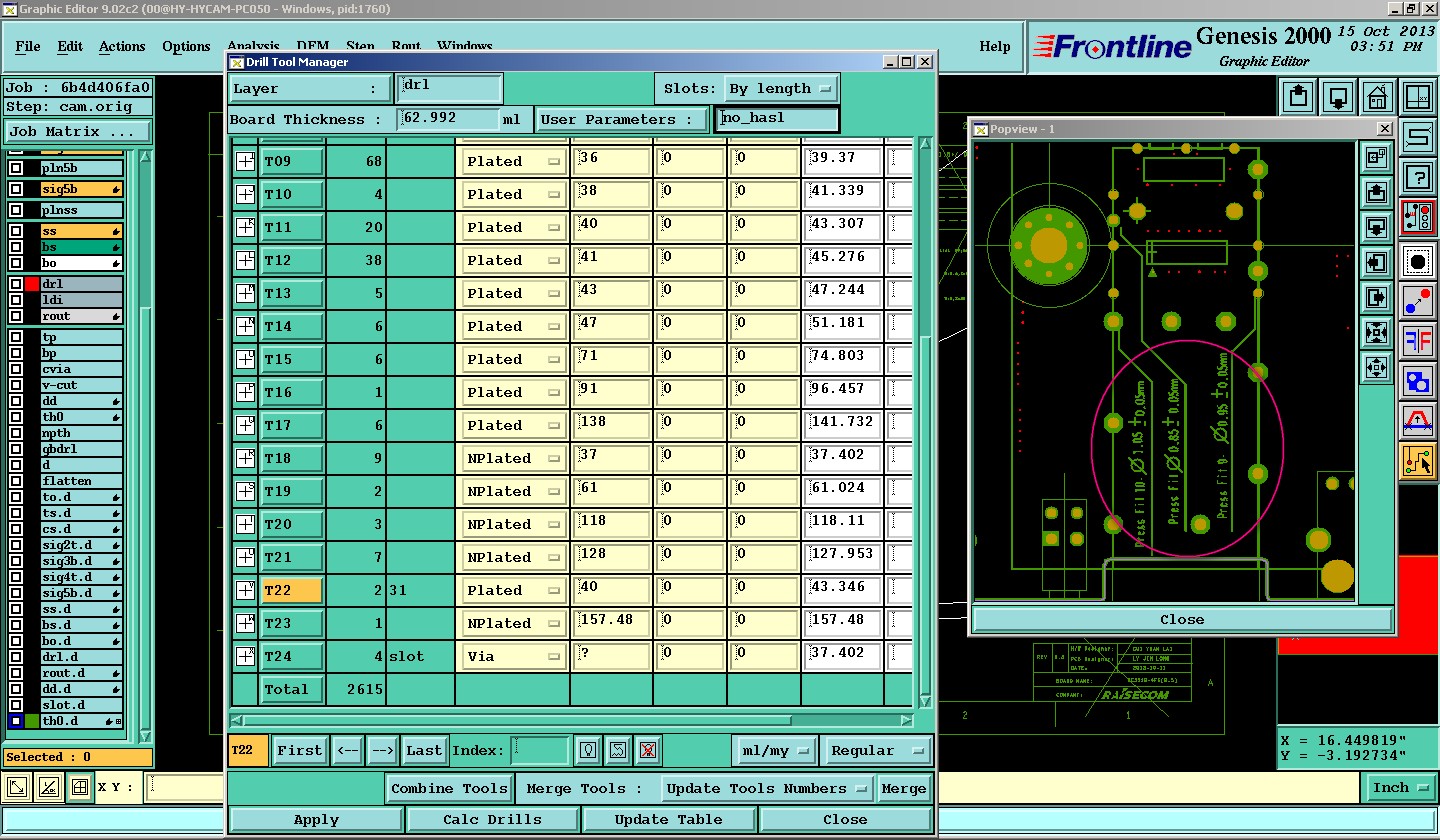Open the Options menu
Viewport: 1440px width, 840px height.
pos(186,47)
